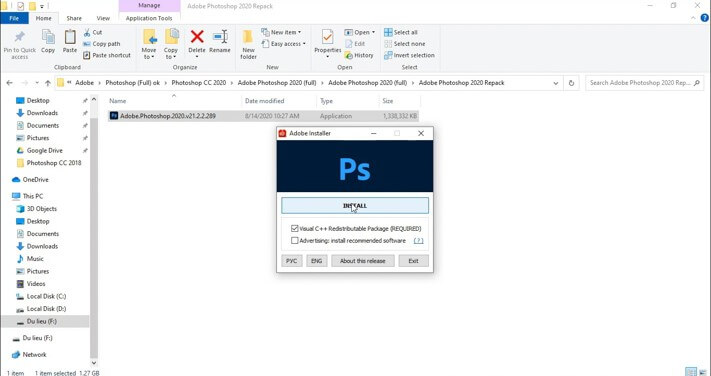Click Photoshop (Full) ok breadcrumb segment
This screenshot has height=376, width=711.
click(132, 83)
